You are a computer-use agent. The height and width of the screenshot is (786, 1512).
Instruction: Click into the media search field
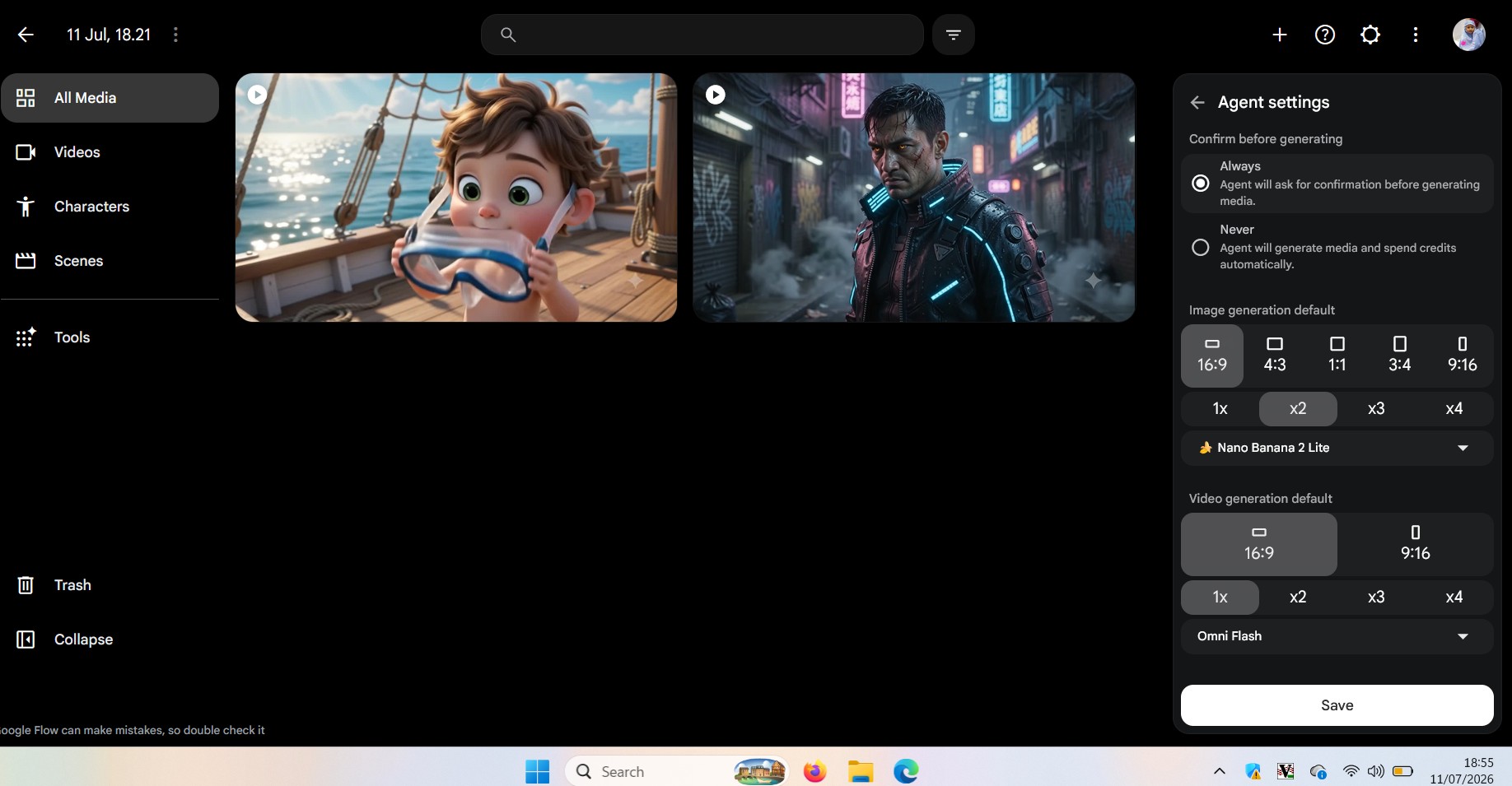coord(702,35)
